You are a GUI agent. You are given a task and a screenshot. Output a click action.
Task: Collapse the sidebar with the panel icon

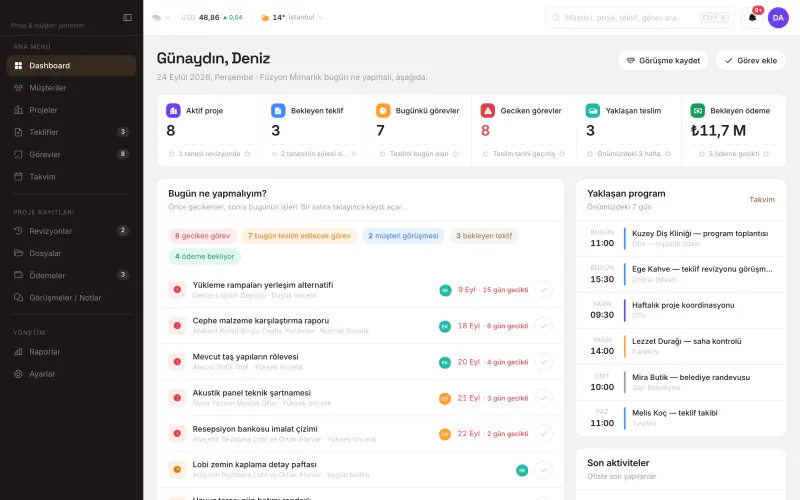point(128,17)
